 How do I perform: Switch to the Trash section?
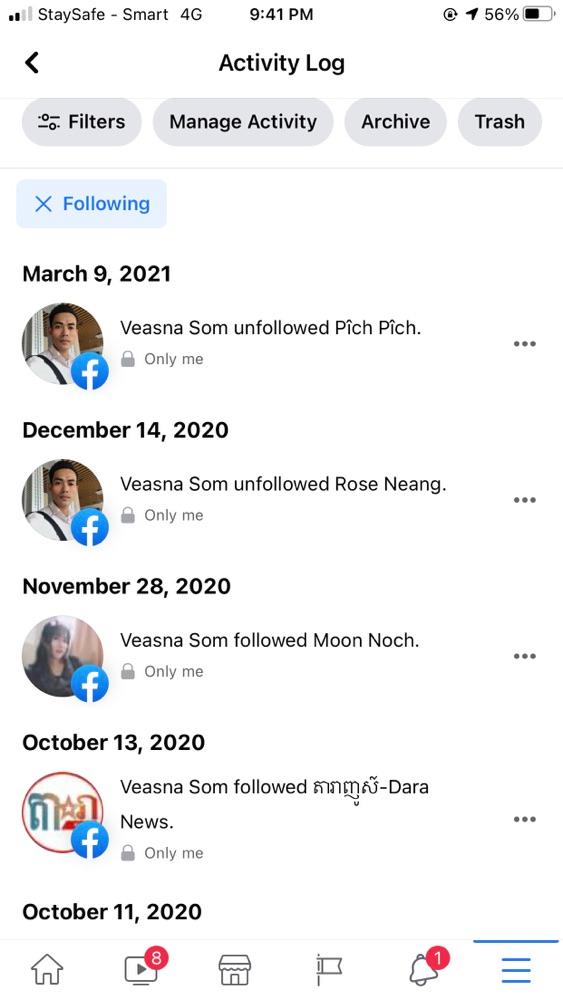point(500,122)
